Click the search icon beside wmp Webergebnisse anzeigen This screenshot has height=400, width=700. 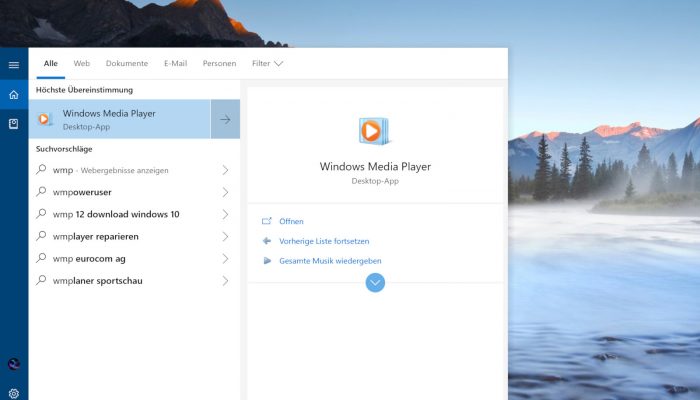pyautogui.click(x=41, y=169)
